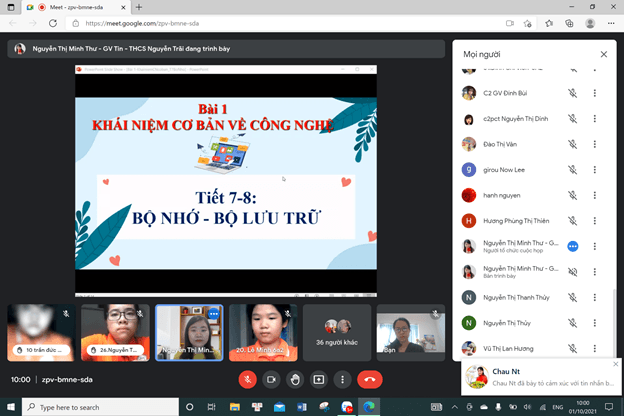Click the camera permission icon in address bar

click(510, 23)
